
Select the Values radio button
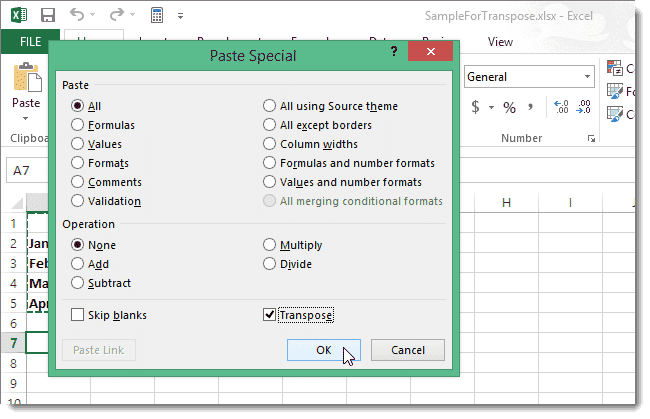(x=78, y=144)
